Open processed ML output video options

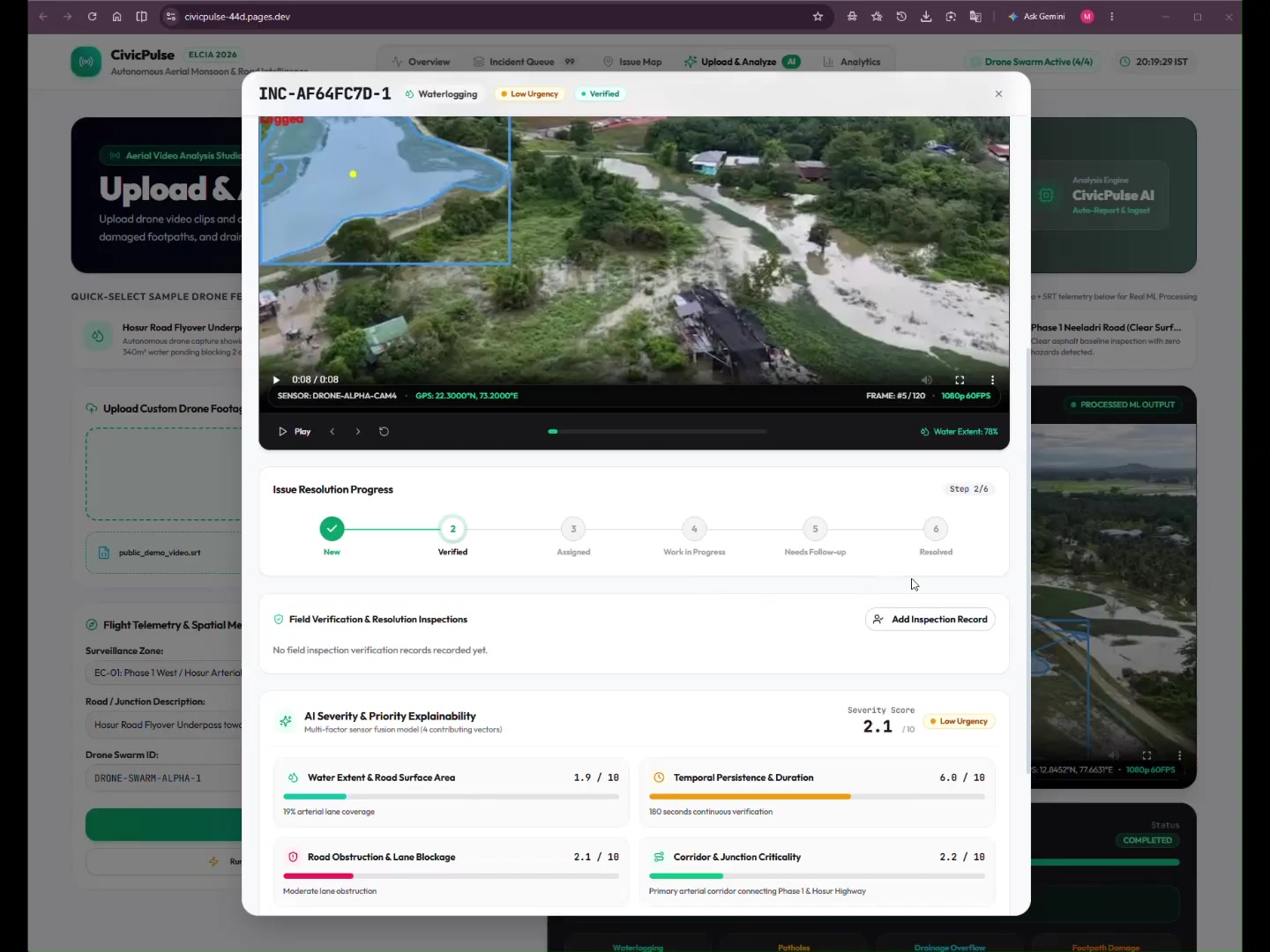click(1179, 755)
